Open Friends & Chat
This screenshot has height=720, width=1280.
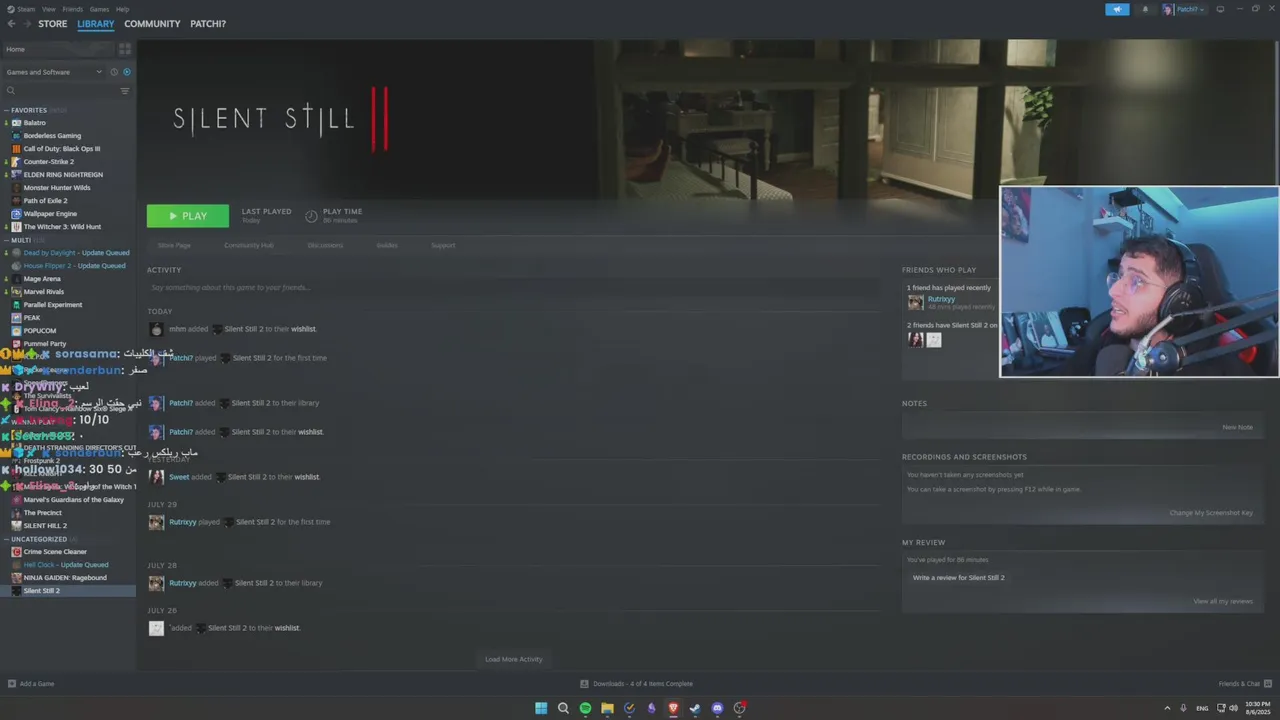click(x=1245, y=684)
